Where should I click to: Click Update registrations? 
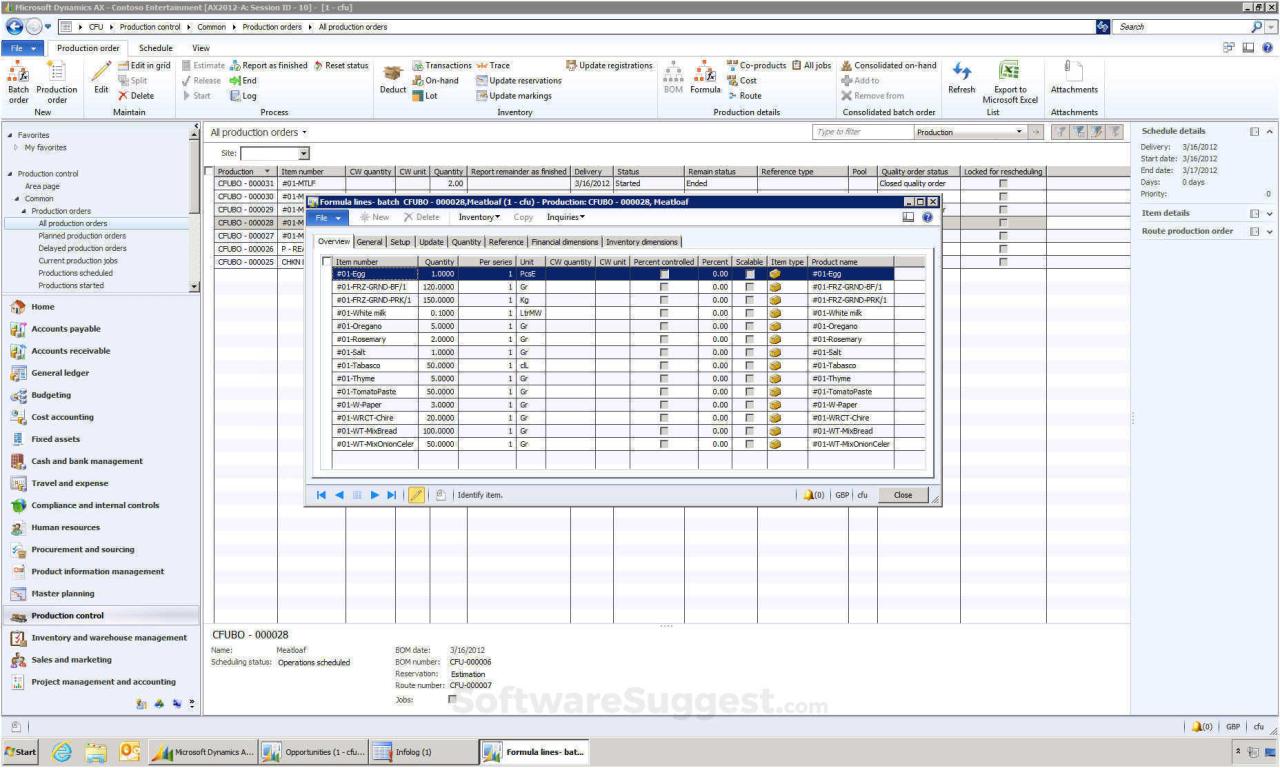coord(609,66)
